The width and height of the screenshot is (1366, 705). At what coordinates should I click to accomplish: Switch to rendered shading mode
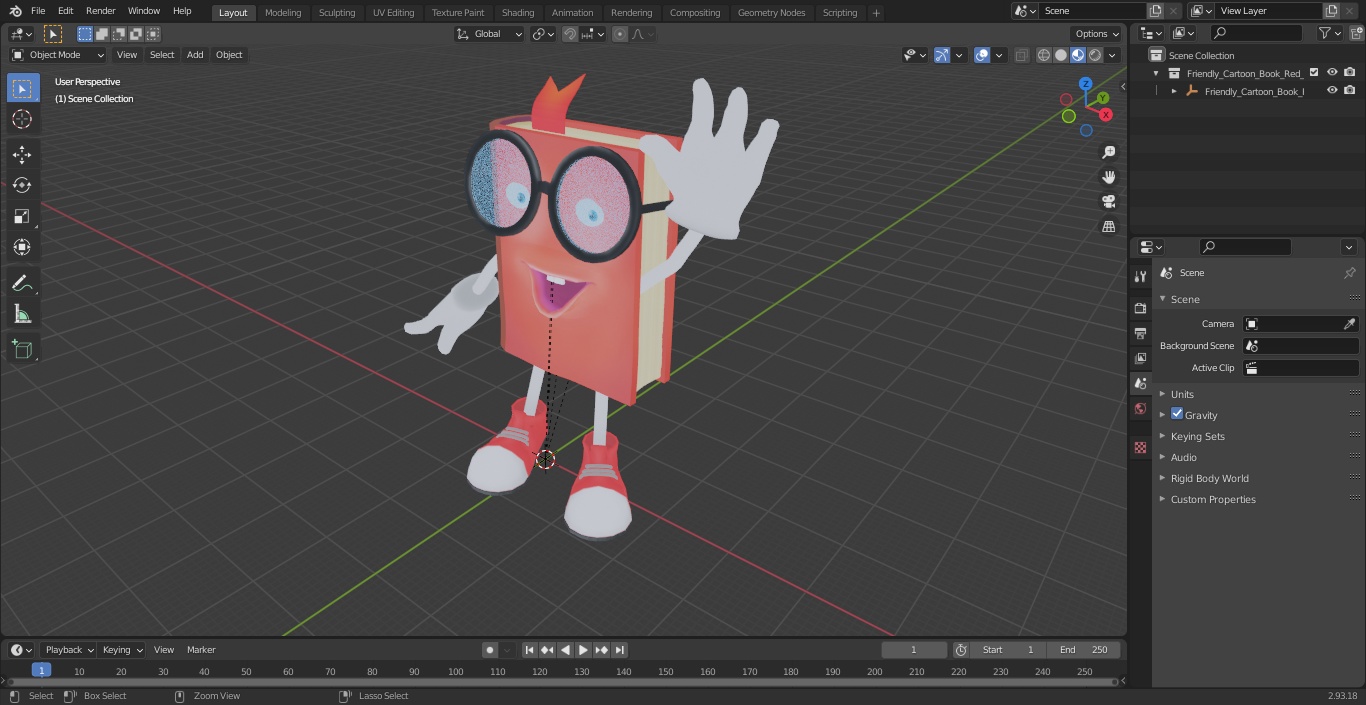click(x=1095, y=55)
